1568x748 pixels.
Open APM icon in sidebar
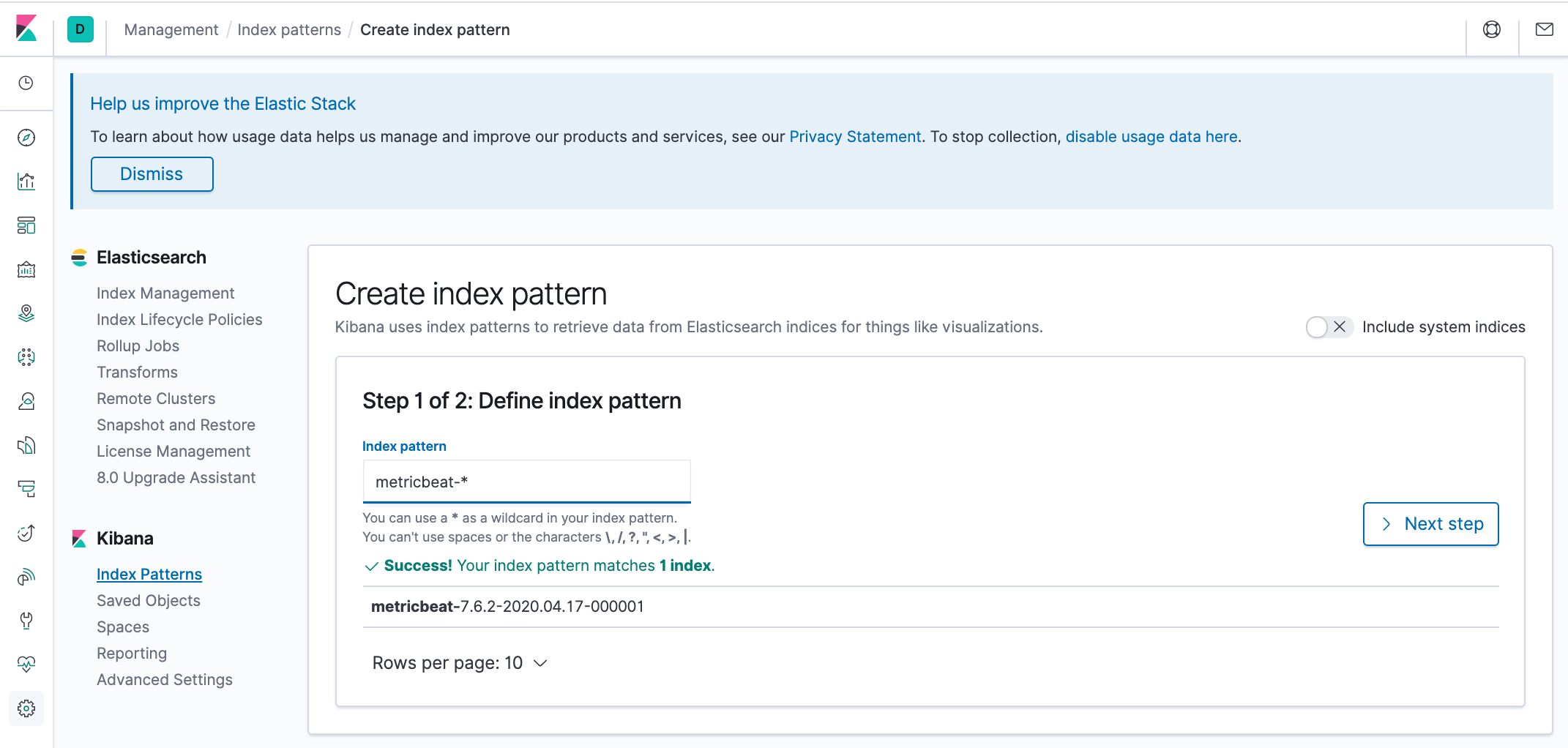click(x=26, y=489)
